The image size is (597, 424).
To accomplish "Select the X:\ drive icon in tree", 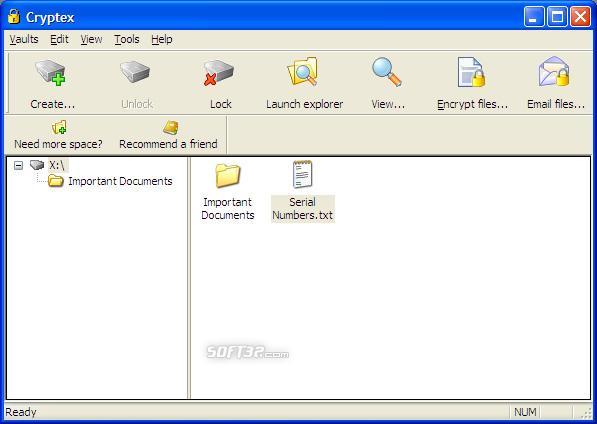I will pyautogui.click(x=37, y=165).
